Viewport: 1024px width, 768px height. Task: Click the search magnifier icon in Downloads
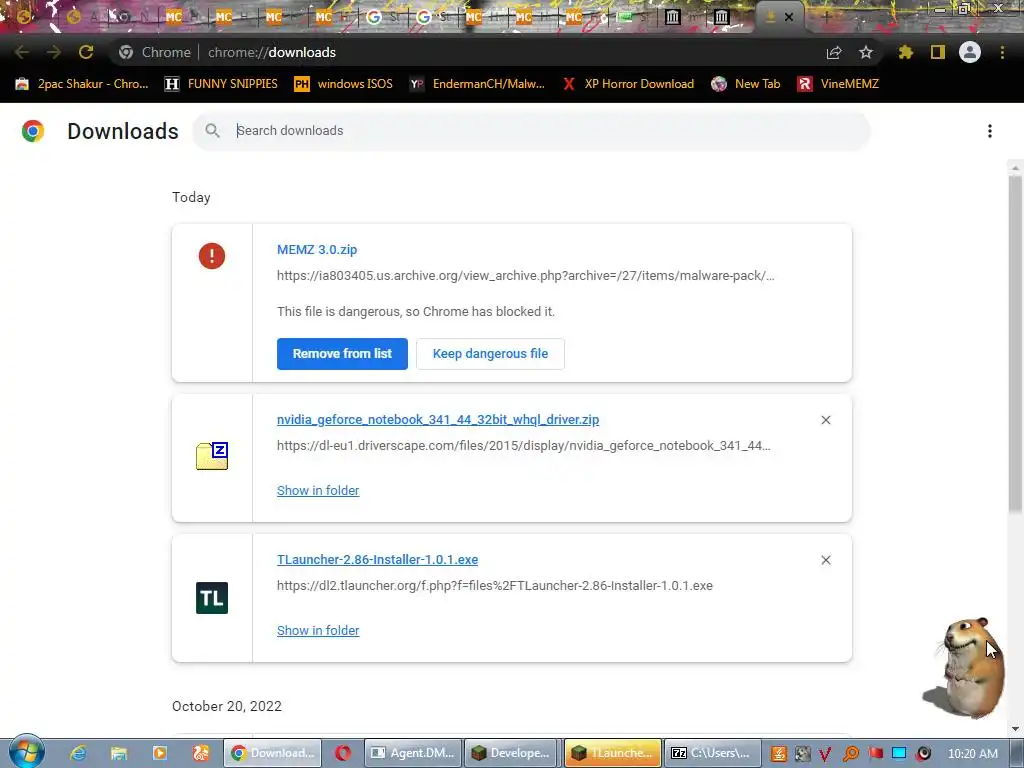tap(212, 131)
